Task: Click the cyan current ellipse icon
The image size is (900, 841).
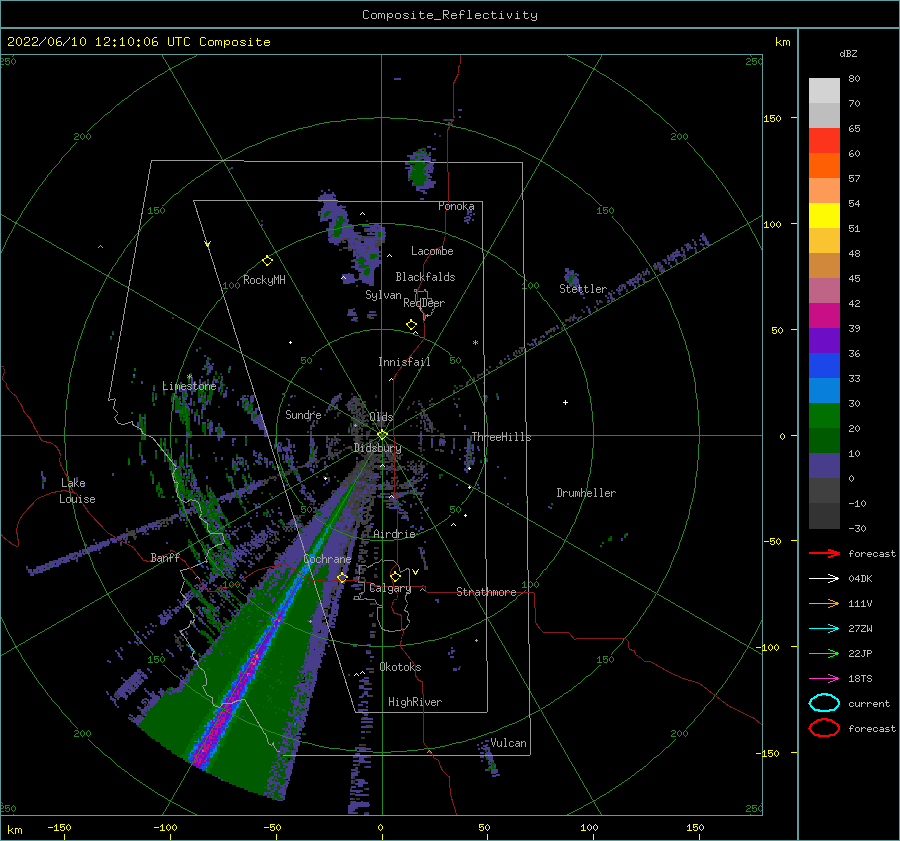Action: pyautogui.click(x=824, y=703)
